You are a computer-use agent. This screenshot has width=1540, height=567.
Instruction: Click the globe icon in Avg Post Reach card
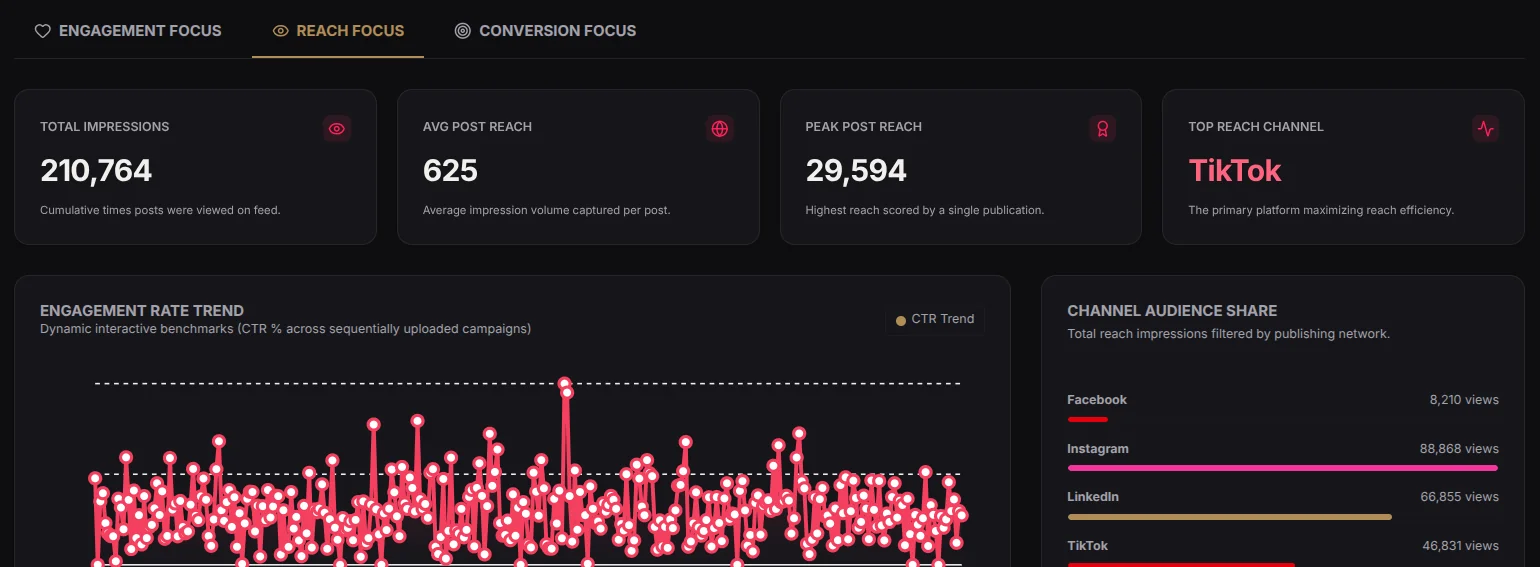[719, 129]
